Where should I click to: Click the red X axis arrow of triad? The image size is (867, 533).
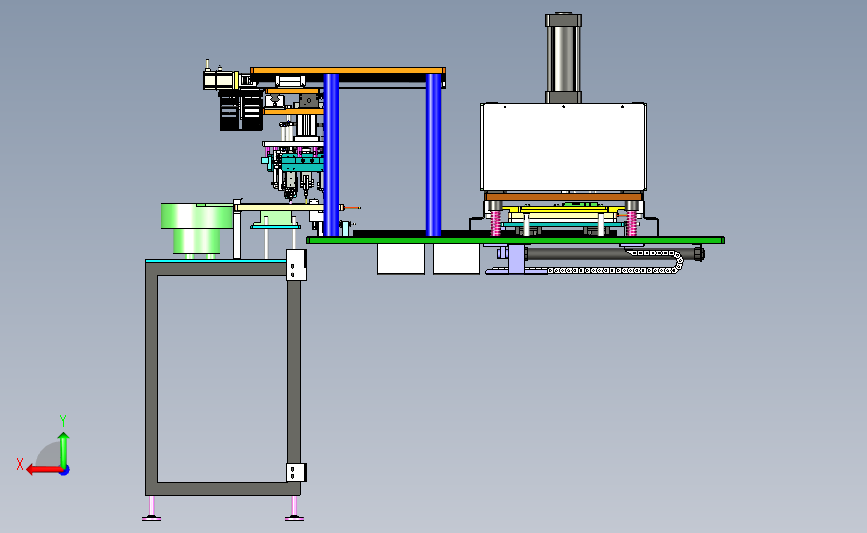43,470
